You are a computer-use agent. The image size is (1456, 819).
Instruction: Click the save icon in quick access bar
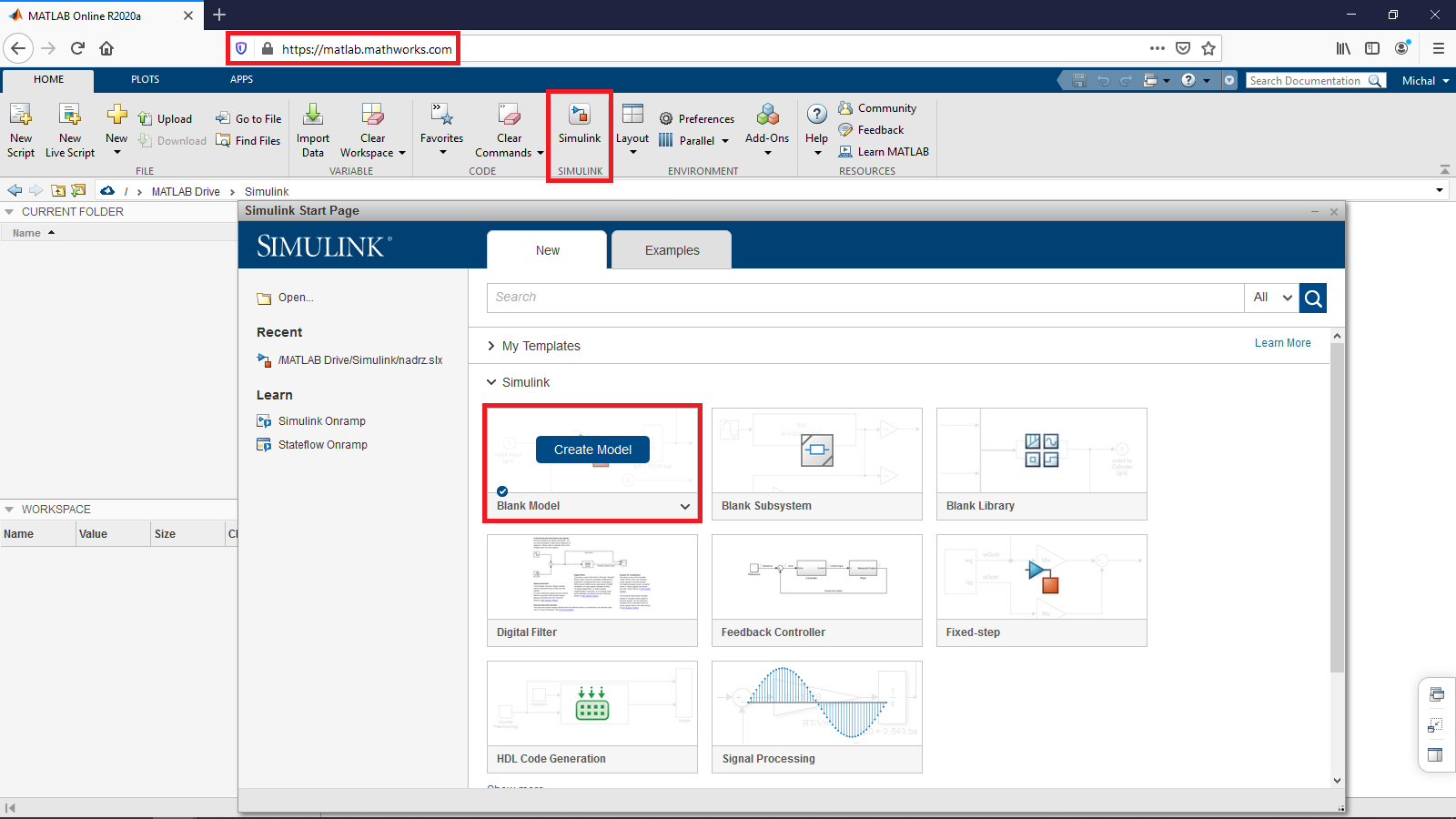[x=1079, y=80]
